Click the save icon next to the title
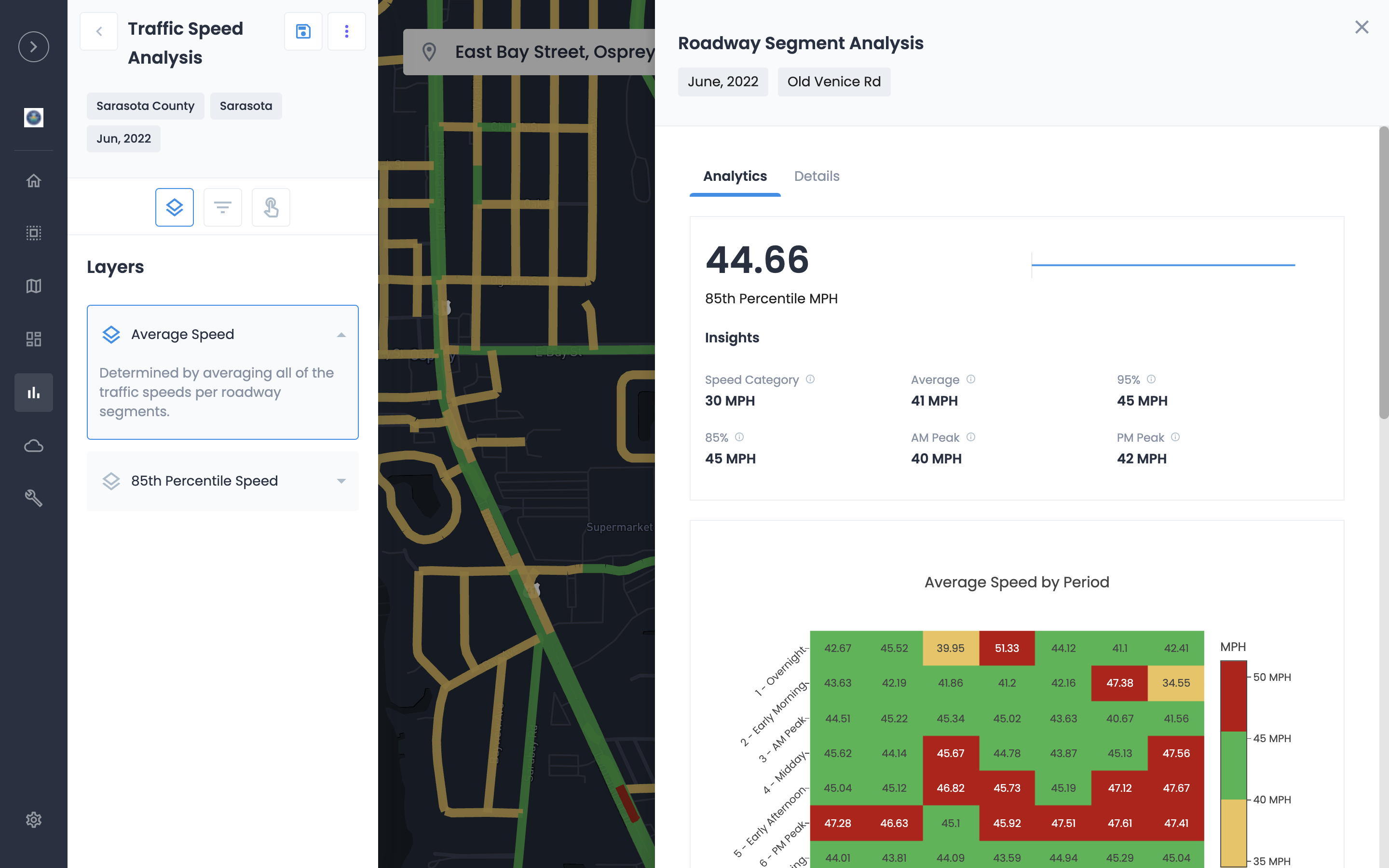This screenshot has height=868, width=1389. pyautogui.click(x=303, y=31)
